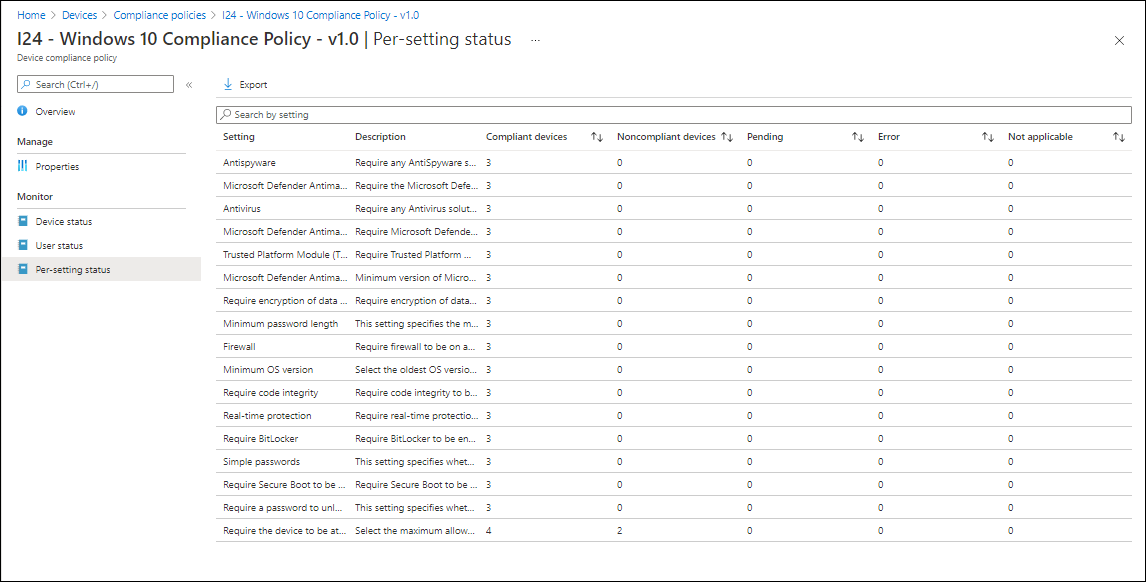
Task: Click 'Minimum version of Micro...' description cell
Action: coord(416,277)
